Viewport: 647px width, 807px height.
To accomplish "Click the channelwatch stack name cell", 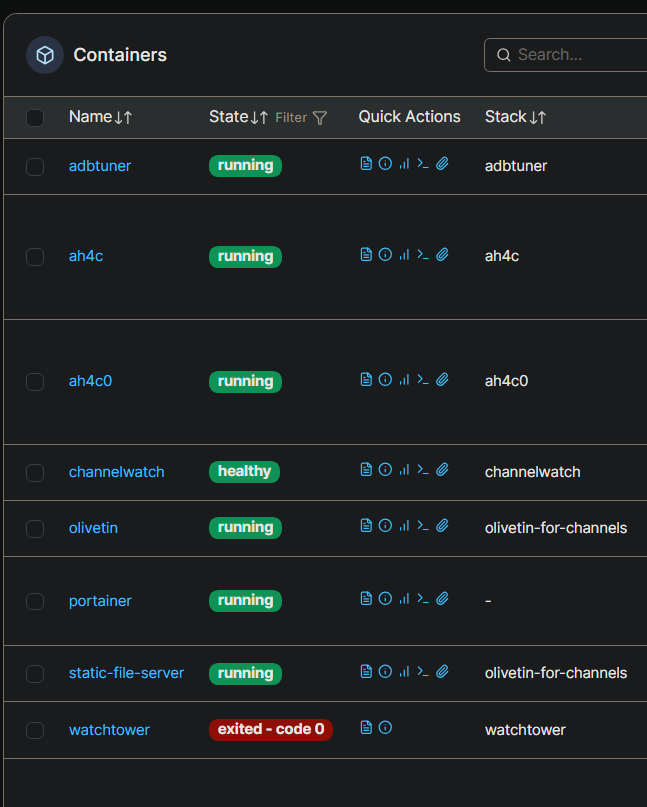I will pos(533,472).
